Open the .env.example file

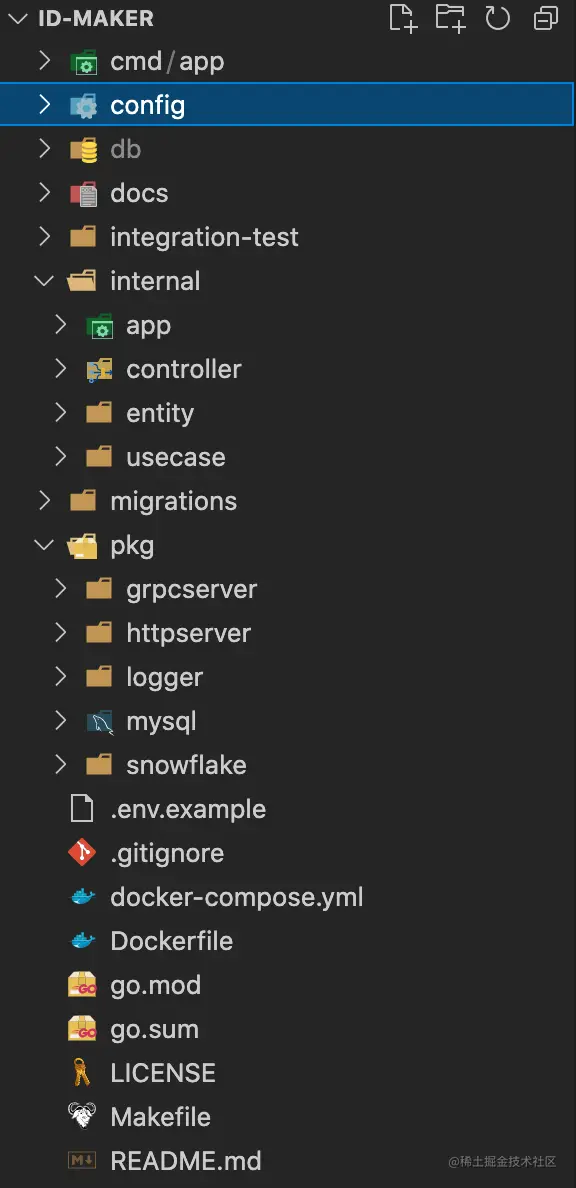point(186,808)
